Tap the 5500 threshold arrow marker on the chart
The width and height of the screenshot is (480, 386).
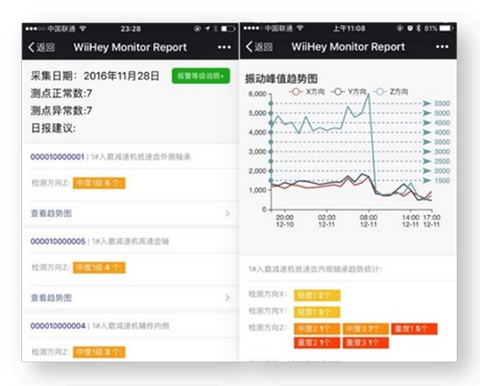tap(427, 103)
